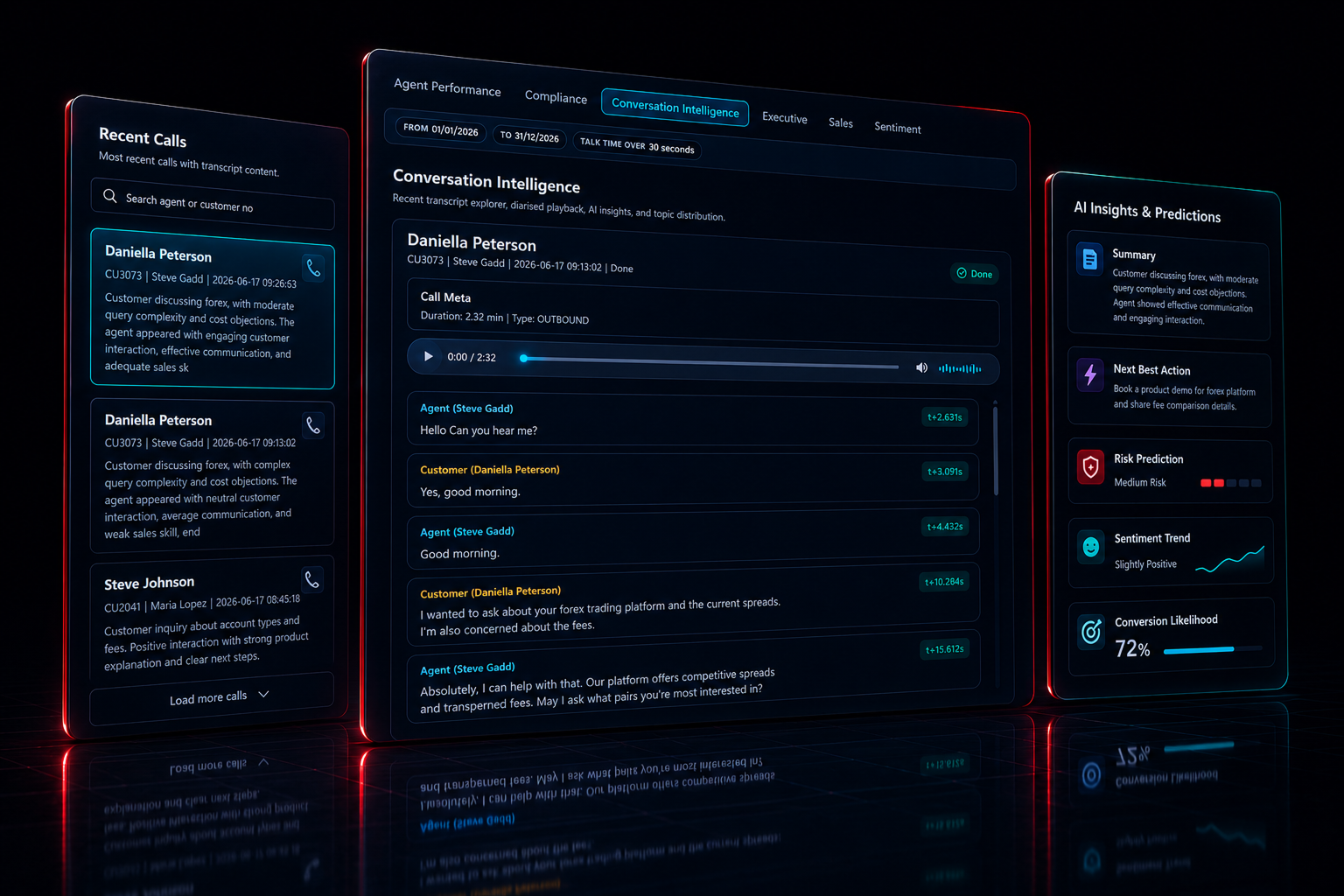Click 'CU3073 | Steve Gadd | 2026-06-17 09:13:02 | Done' header
Viewport: 1344px width, 896px height.
[520, 263]
